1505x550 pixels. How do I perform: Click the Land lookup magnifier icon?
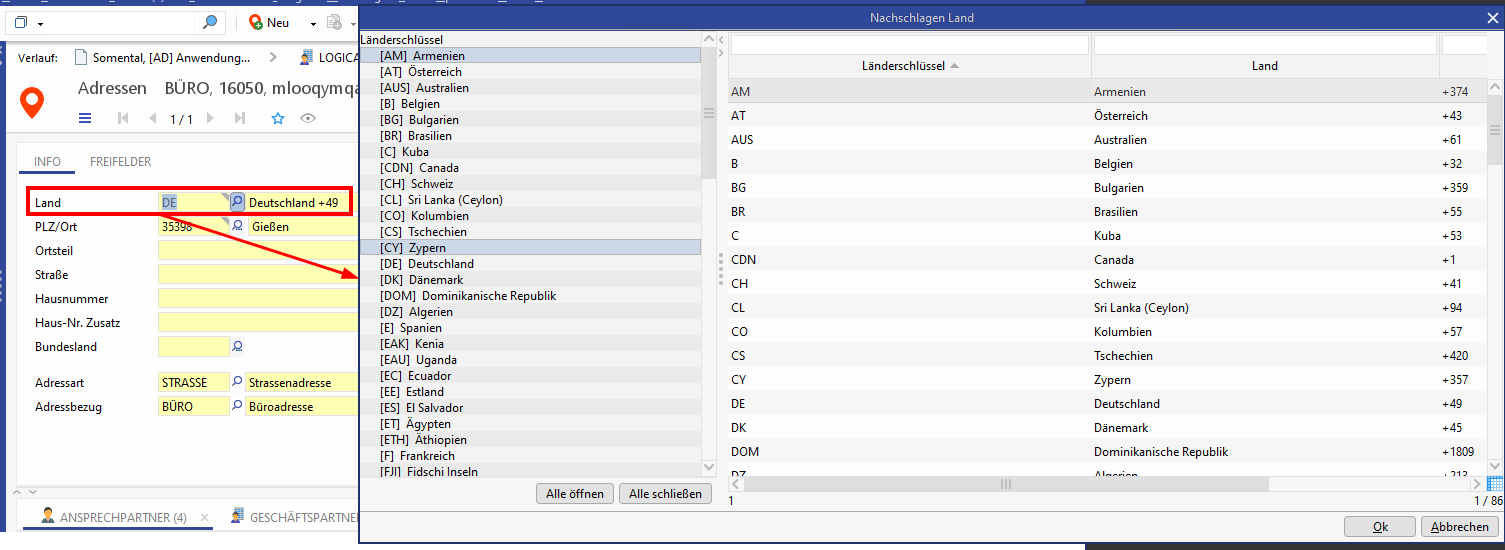(x=237, y=202)
